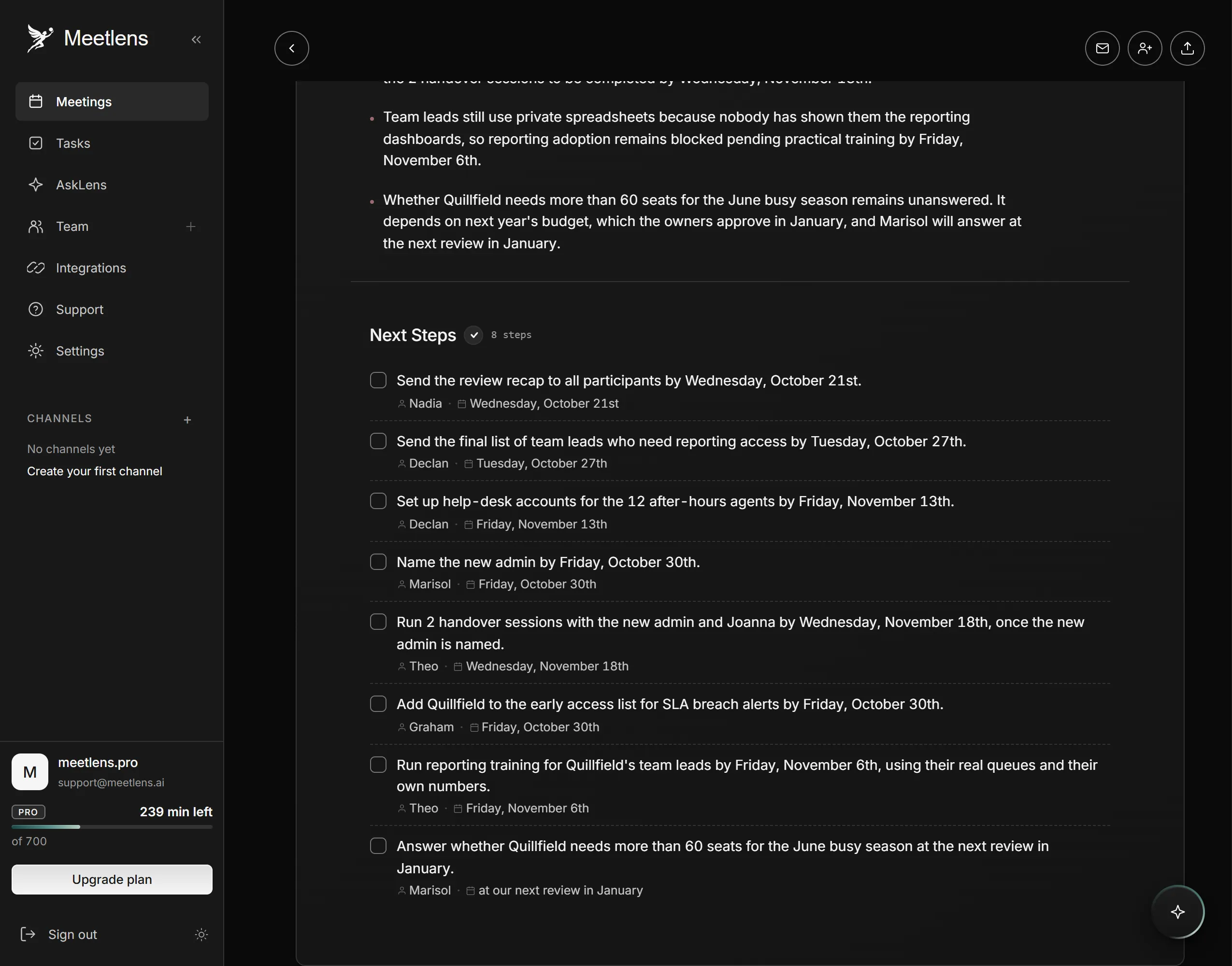Collapse the sidebar with double chevron
1232x966 pixels.
(196, 40)
